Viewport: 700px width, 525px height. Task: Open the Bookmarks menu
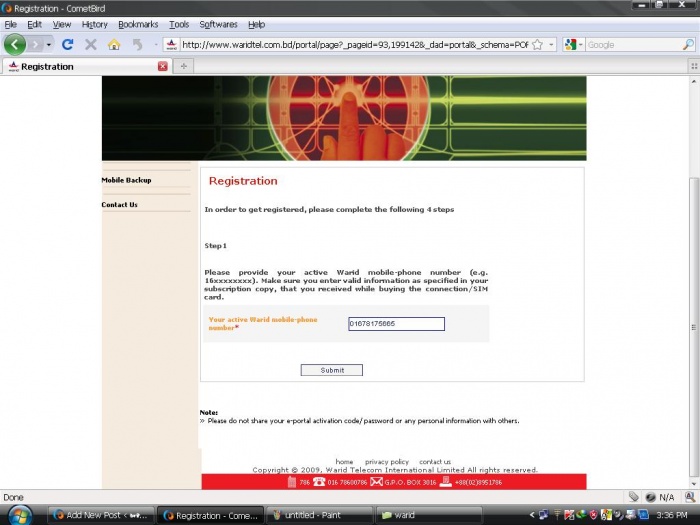[x=138, y=25]
